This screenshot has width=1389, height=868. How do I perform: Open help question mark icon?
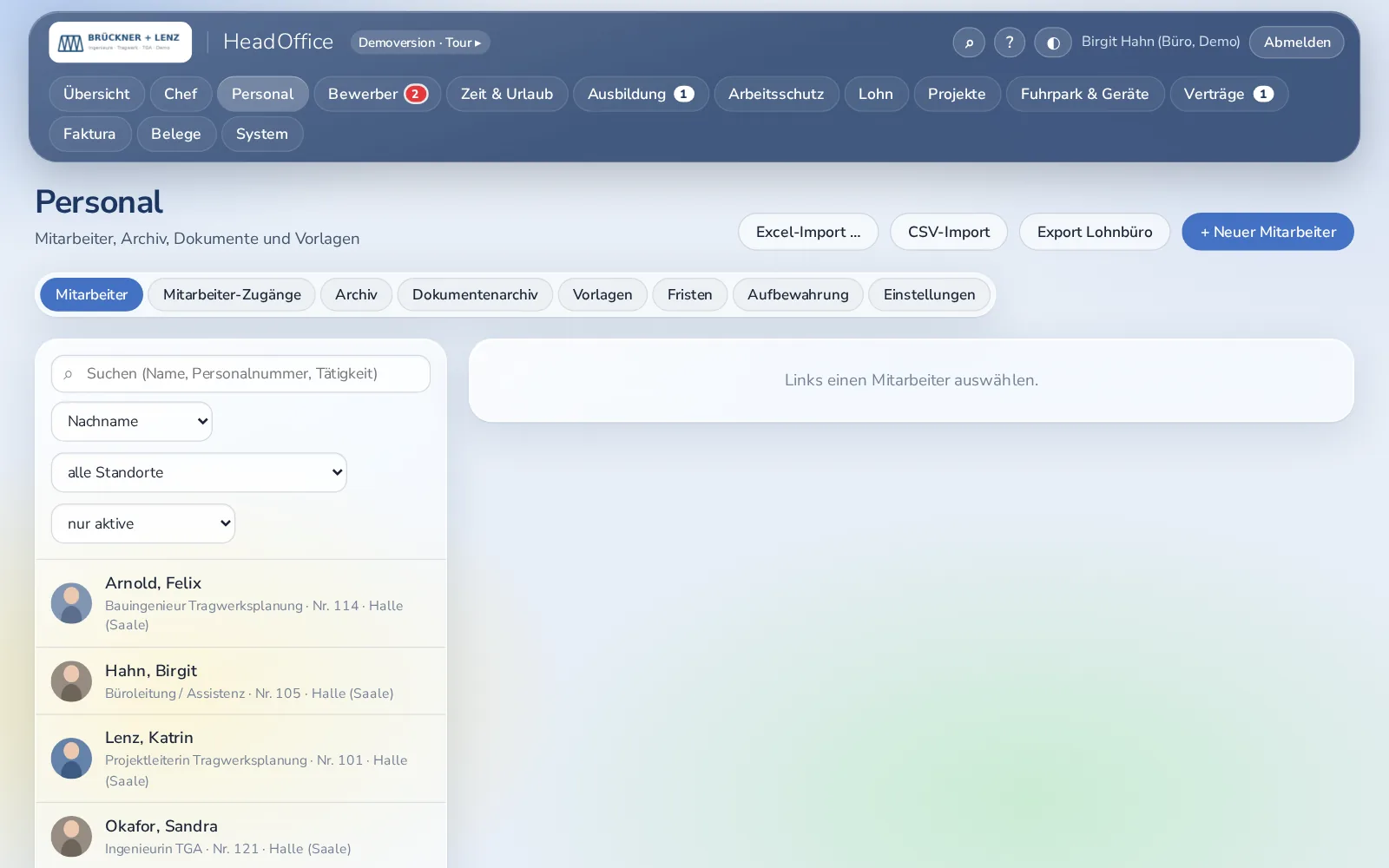tap(1010, 42)
